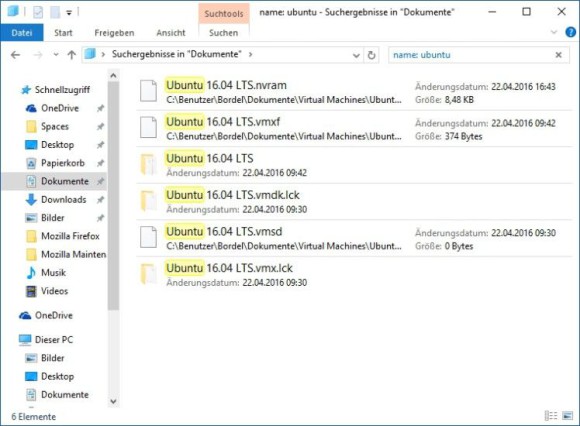Open recent locations dropdown arrow
This screenshot has width=580, height=426.
56,55
